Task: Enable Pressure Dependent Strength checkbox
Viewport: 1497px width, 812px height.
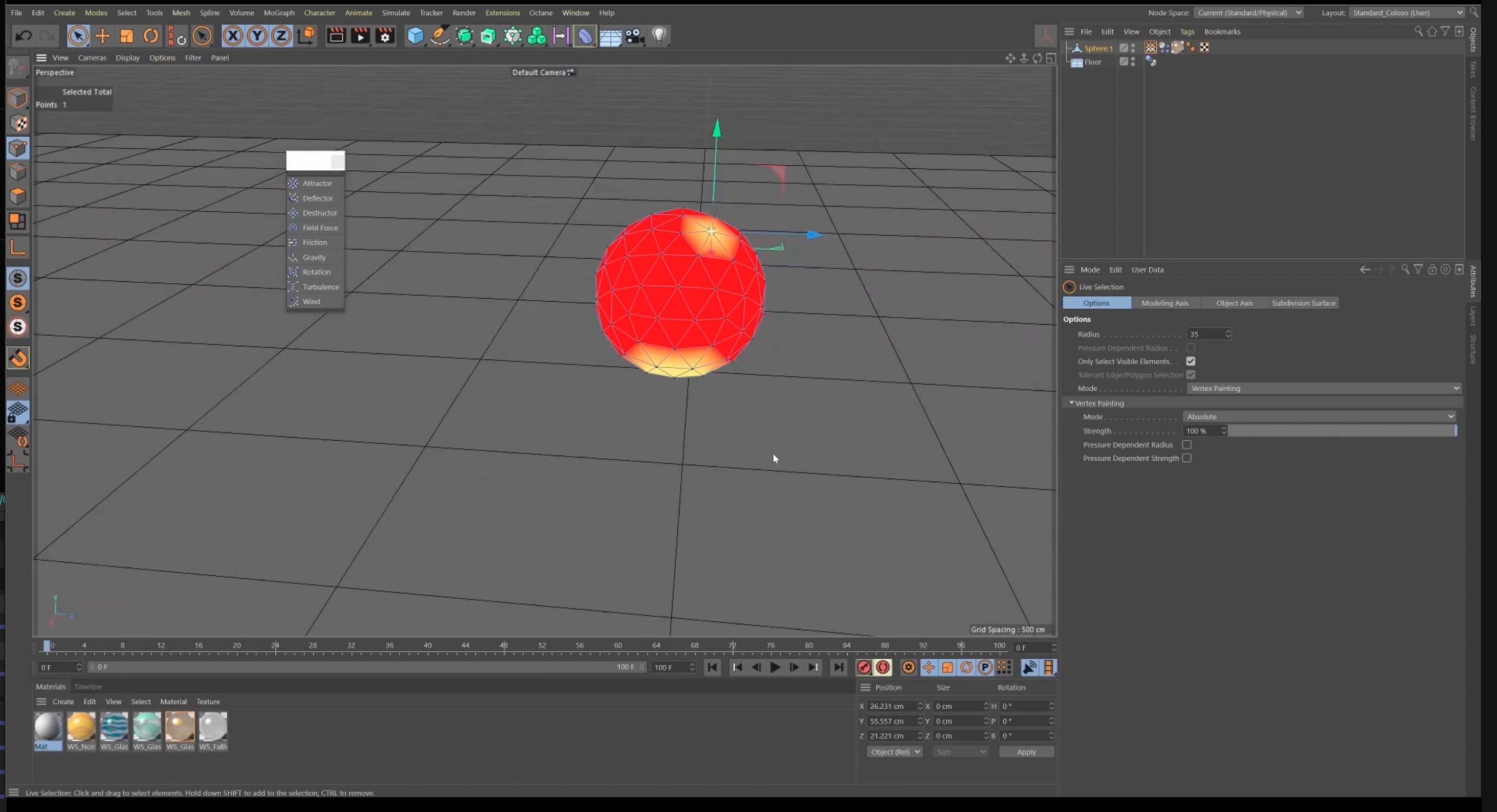Action: click(x=1186, y=458)
